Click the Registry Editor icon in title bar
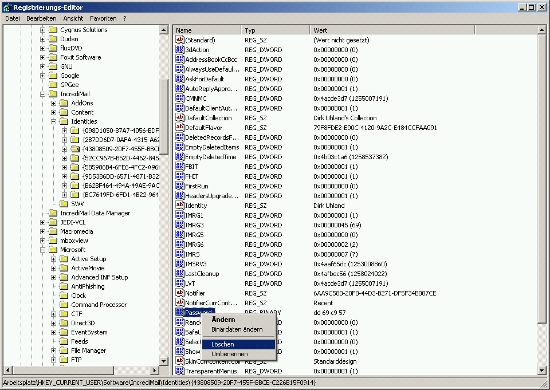Screen dimensions: 550x390 pos(7,7)
